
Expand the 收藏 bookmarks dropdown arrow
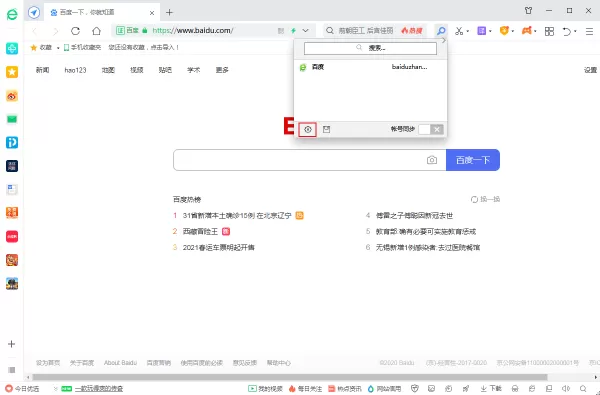click(58, 48)
